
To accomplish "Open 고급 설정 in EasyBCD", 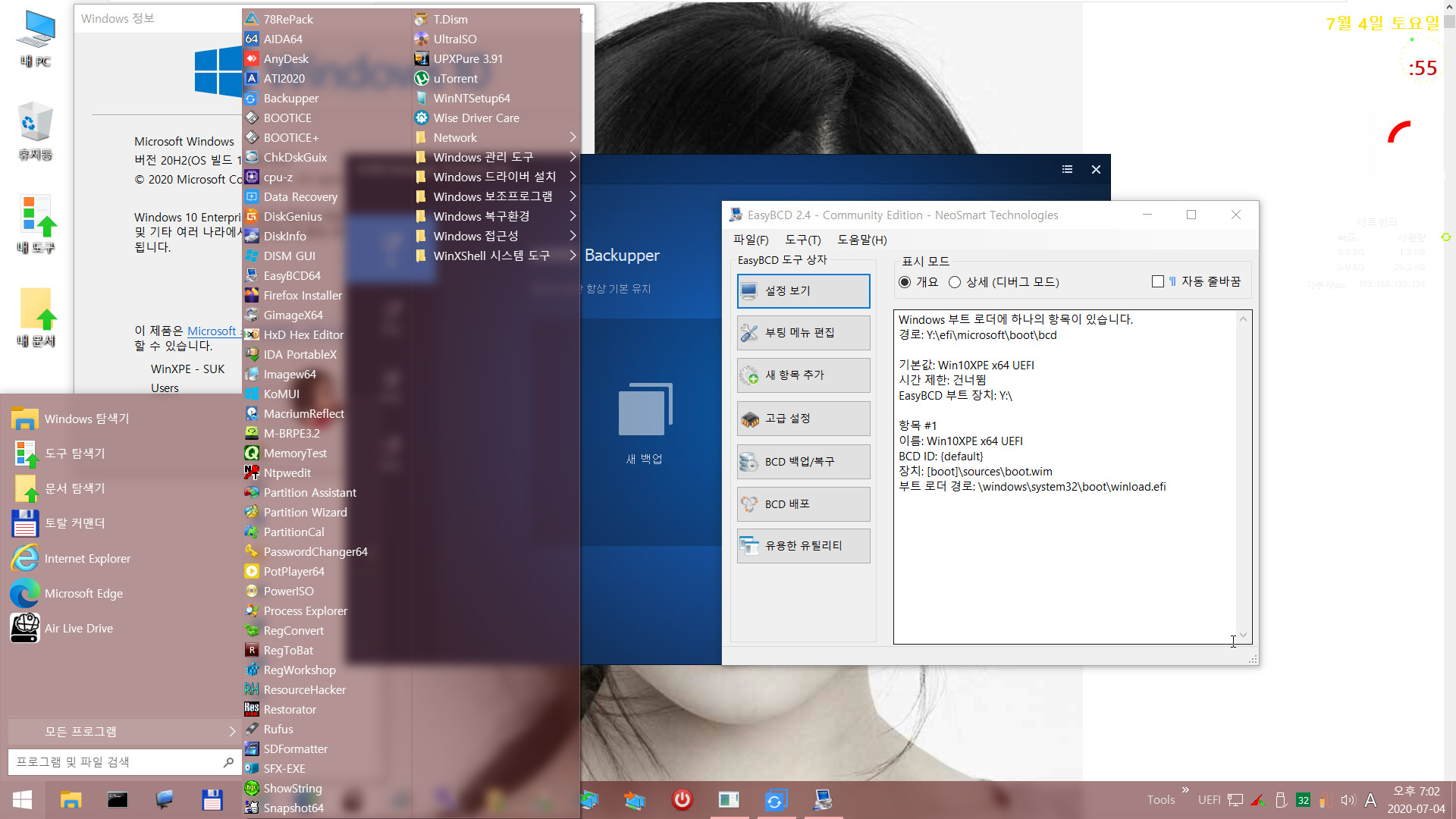I will (x=803, y=419).
